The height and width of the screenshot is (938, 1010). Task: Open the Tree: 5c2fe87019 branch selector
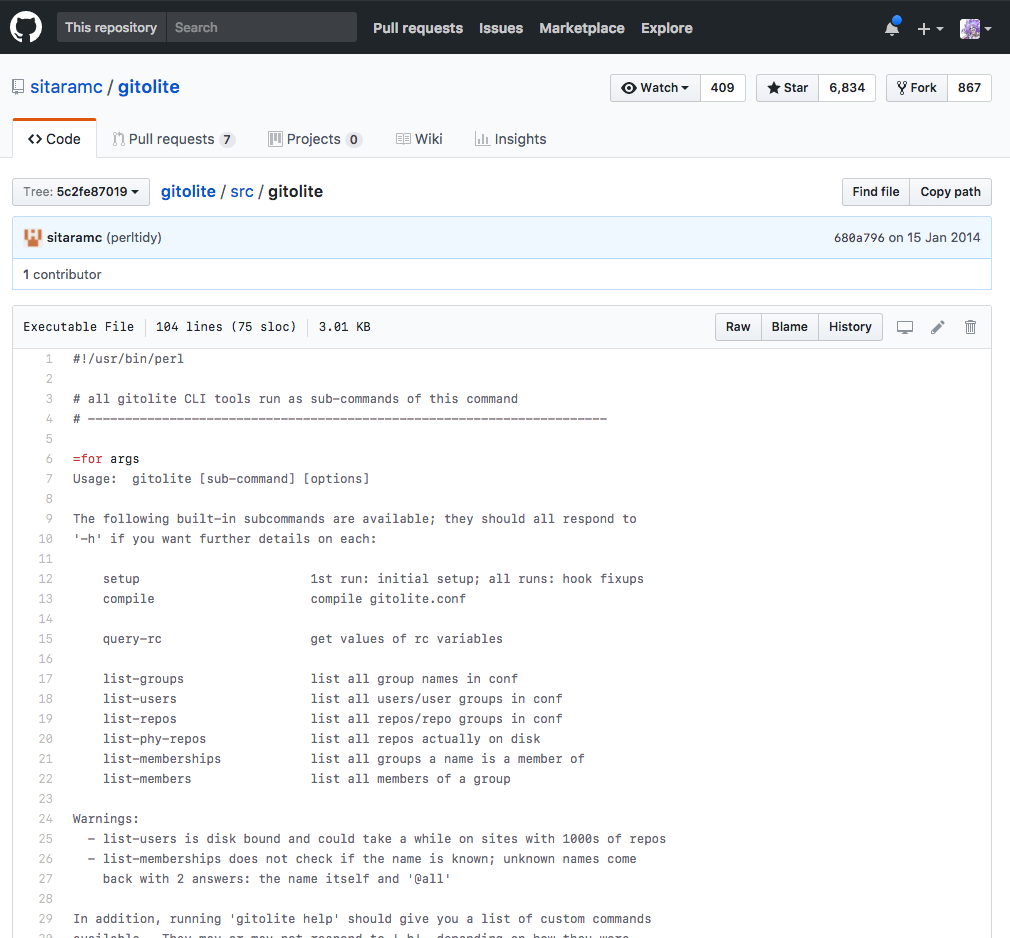81,192
